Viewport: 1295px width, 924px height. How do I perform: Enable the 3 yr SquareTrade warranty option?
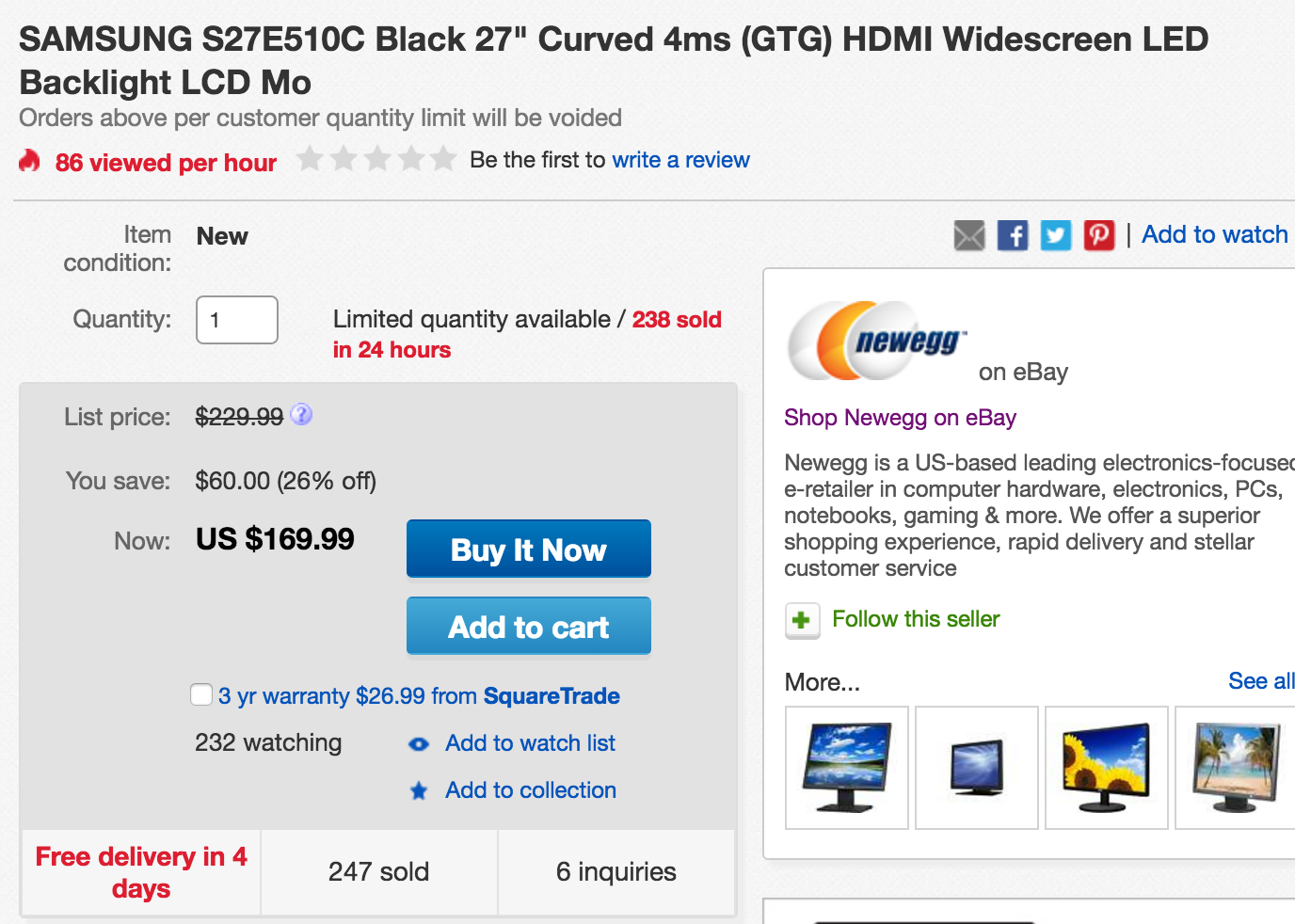click(201, 694)
